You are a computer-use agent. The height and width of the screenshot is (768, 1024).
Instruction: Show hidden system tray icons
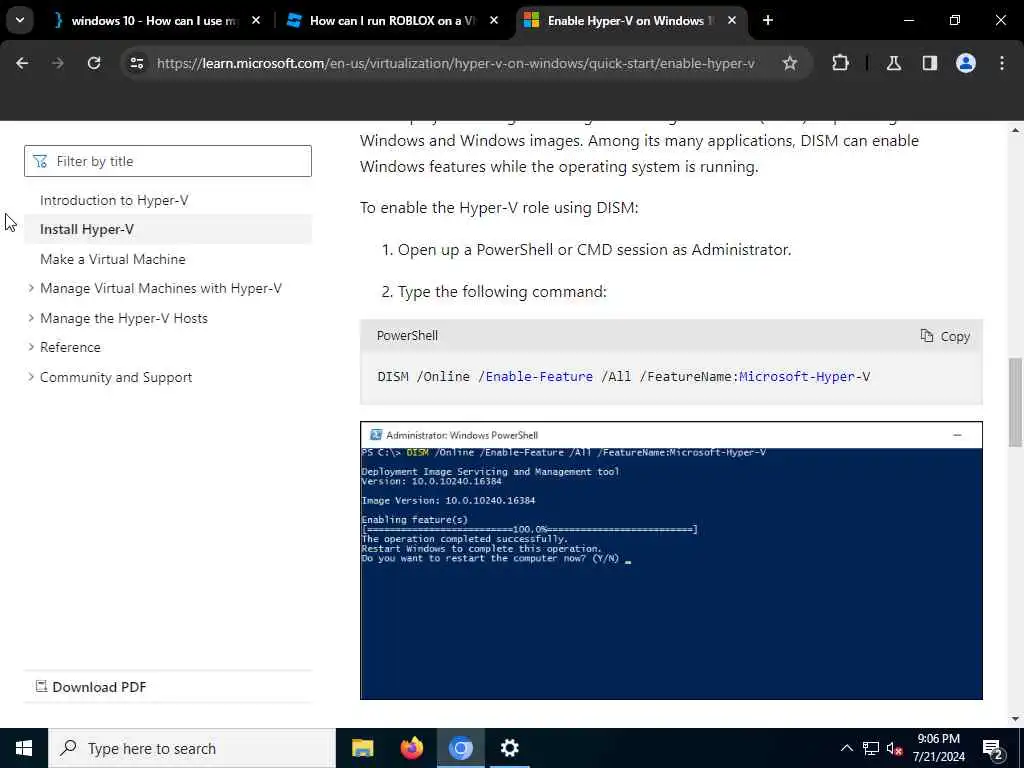pyautogui.click(x=846, y=748)
